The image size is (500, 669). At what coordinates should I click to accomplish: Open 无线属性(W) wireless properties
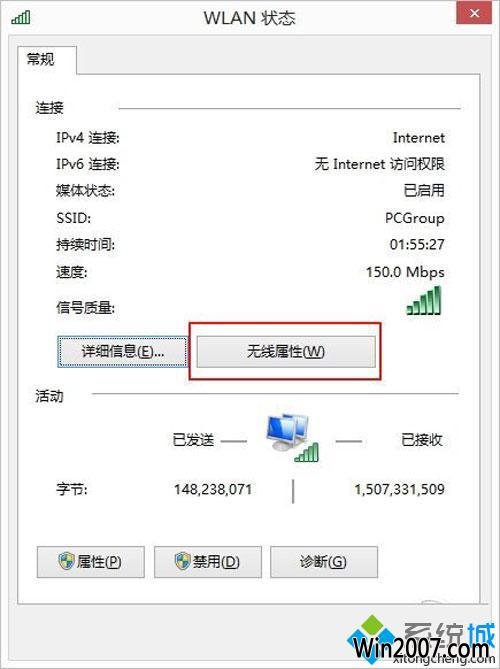click(x=286, y=352)
